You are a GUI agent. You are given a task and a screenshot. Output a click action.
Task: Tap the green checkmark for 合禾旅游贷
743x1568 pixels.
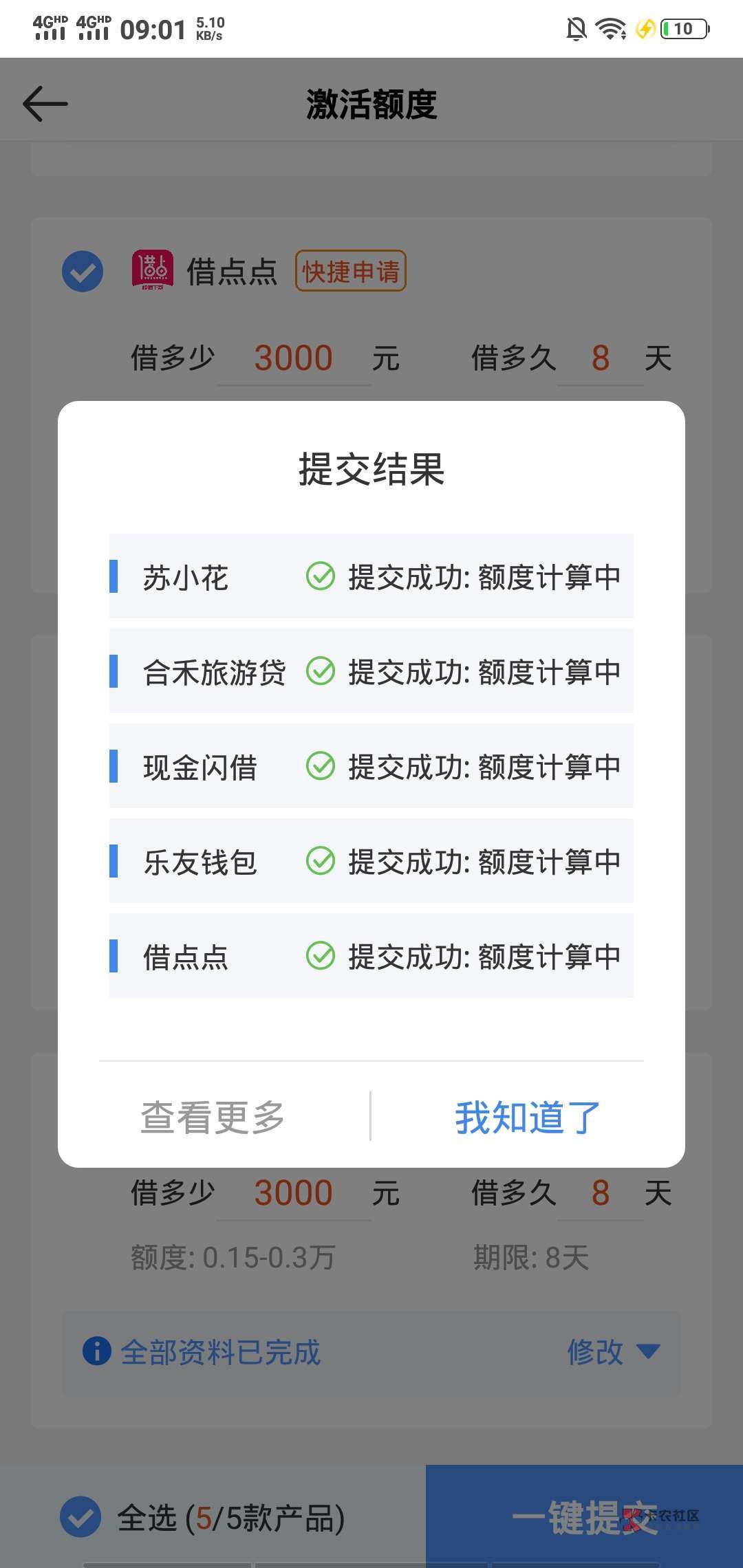coord(320,671)
